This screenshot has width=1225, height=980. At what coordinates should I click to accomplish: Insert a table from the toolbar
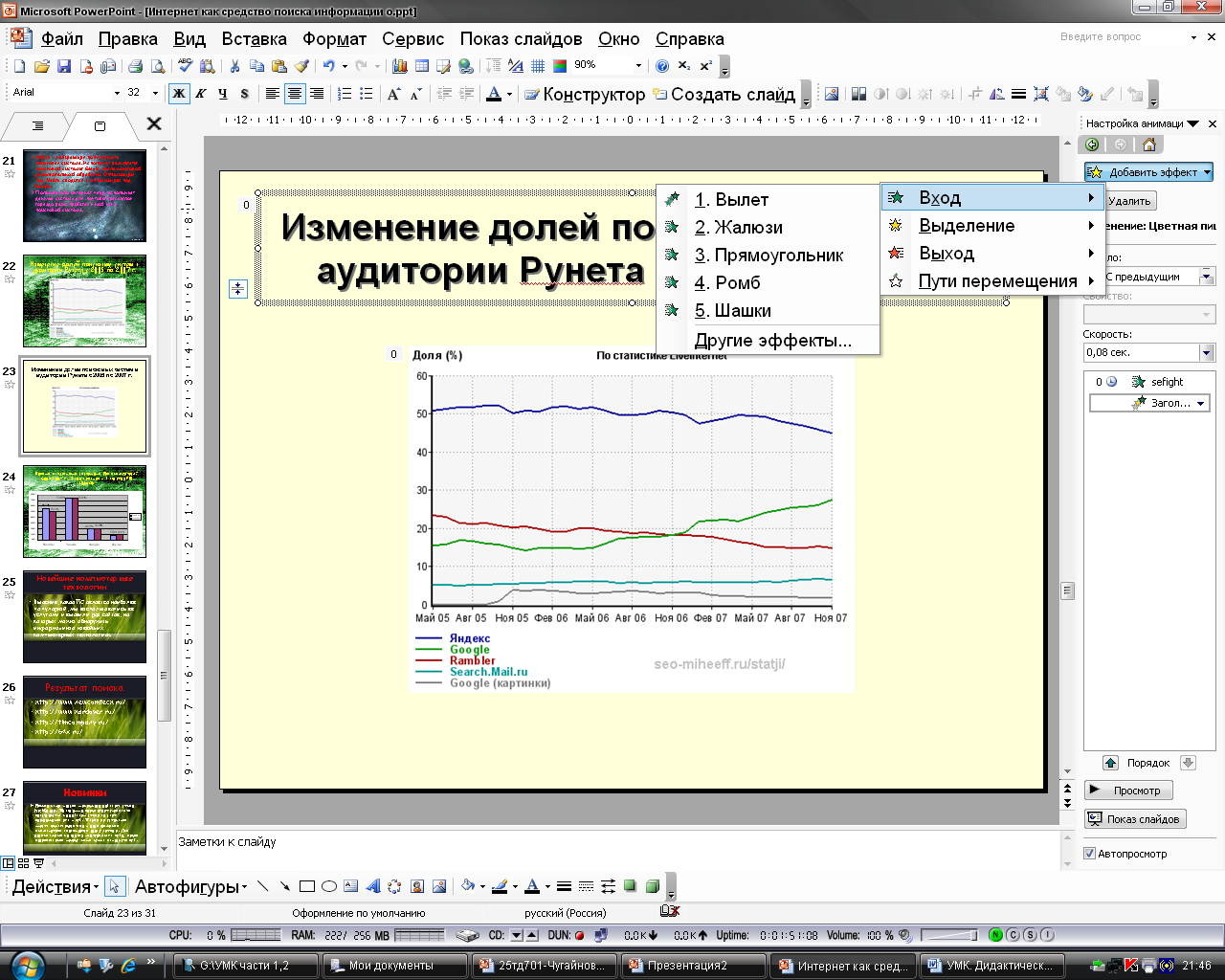421,66
